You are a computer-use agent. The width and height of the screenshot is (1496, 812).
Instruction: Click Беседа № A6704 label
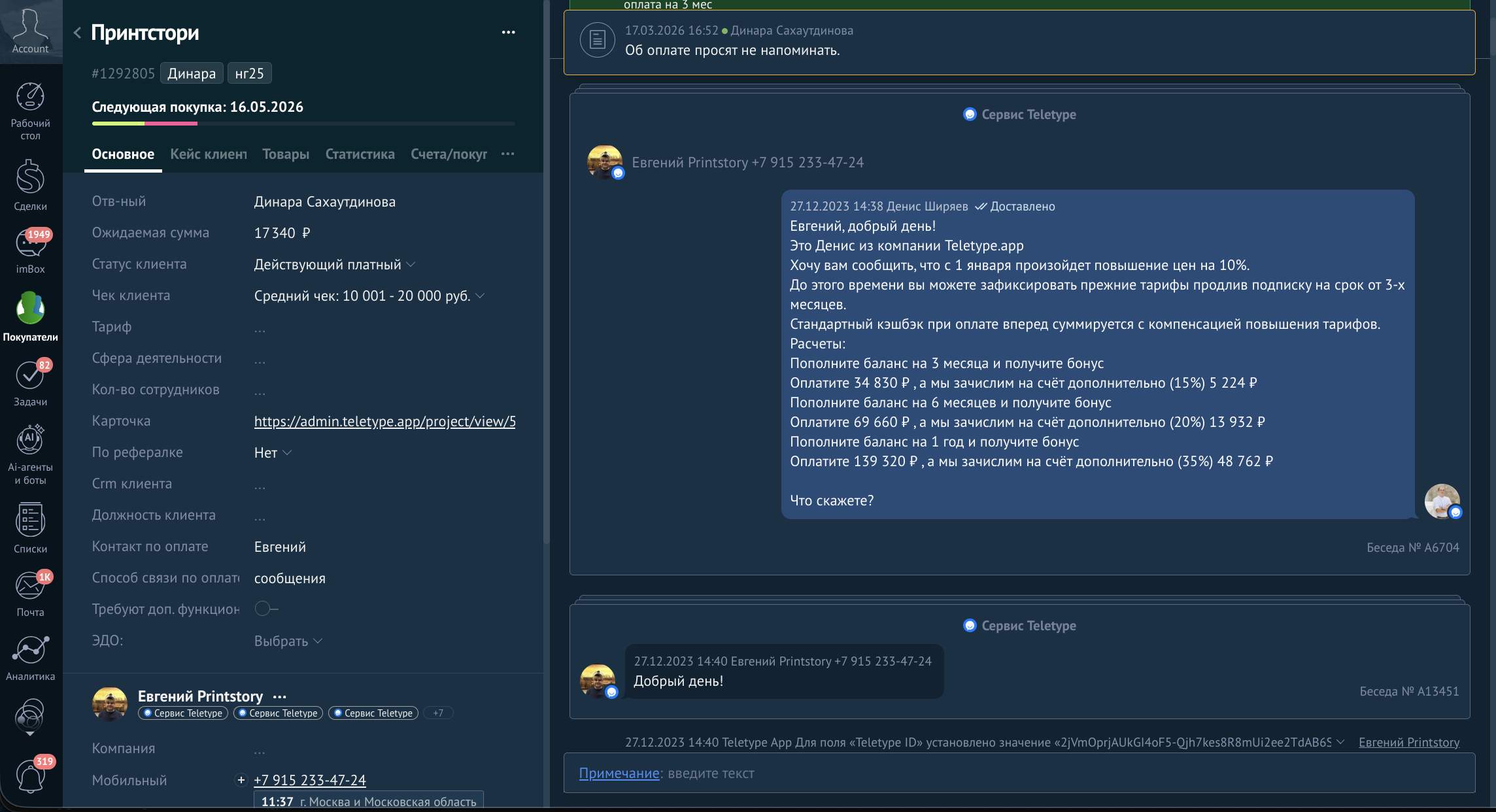1413,548
